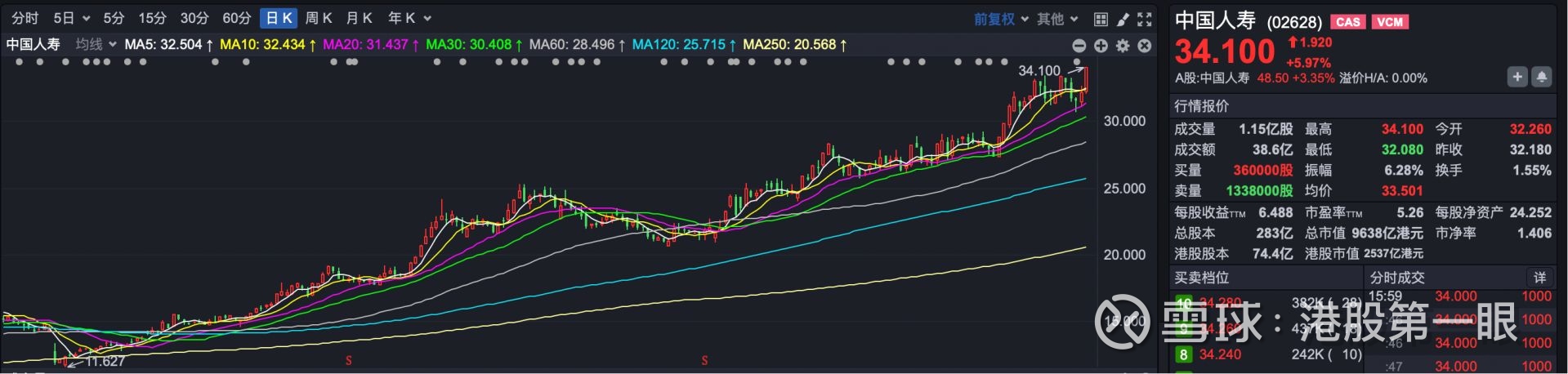Expand the 年K timeframe dropdown arrow
The image size is (1568, 374).
[427, 18]
